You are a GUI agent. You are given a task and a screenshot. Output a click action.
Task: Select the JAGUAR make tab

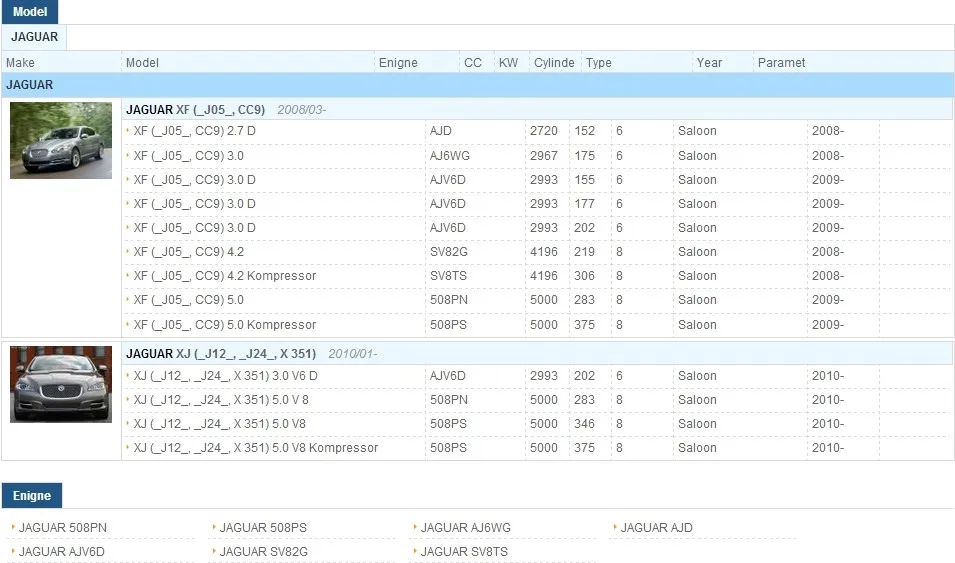tap(34, 37)
